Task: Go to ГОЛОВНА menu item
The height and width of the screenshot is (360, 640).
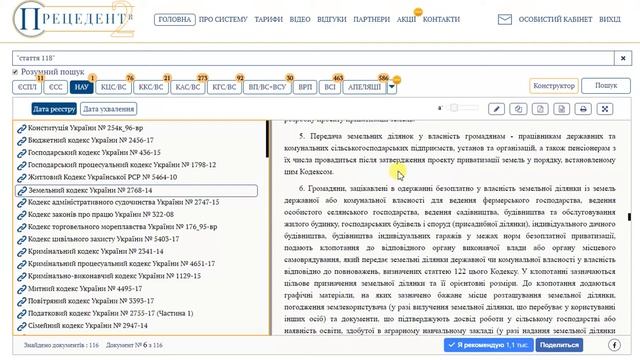Action: pyautogui.click(x=175, y=19)
